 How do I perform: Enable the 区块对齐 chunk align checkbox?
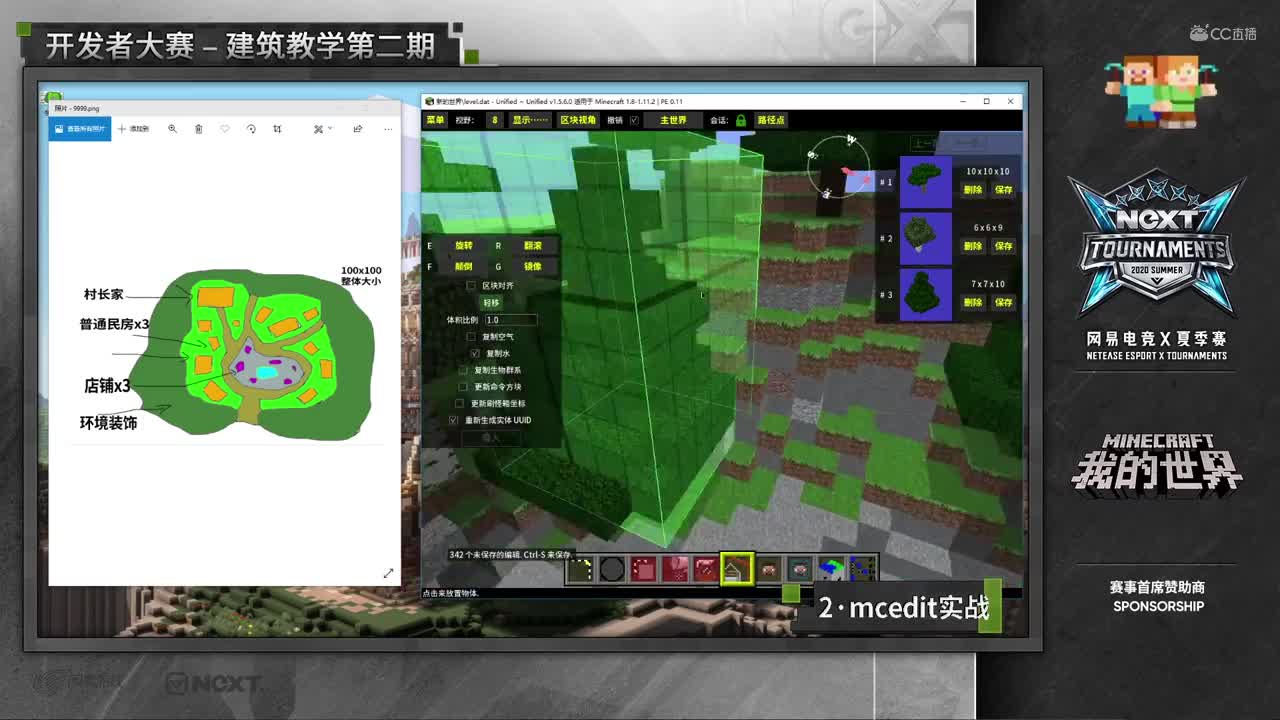(x=471, y=286)
